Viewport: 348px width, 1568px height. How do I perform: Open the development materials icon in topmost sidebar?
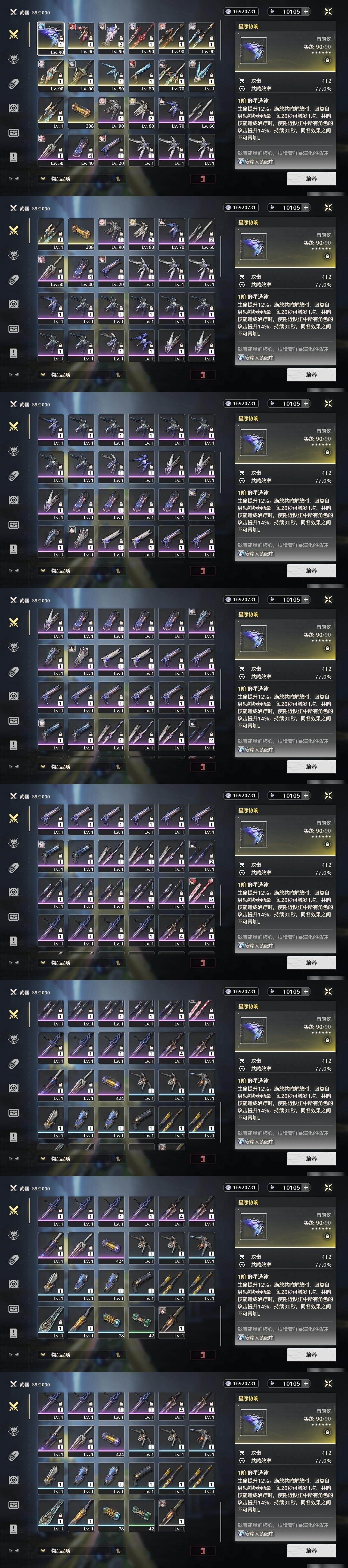click(x=13, y=108)
